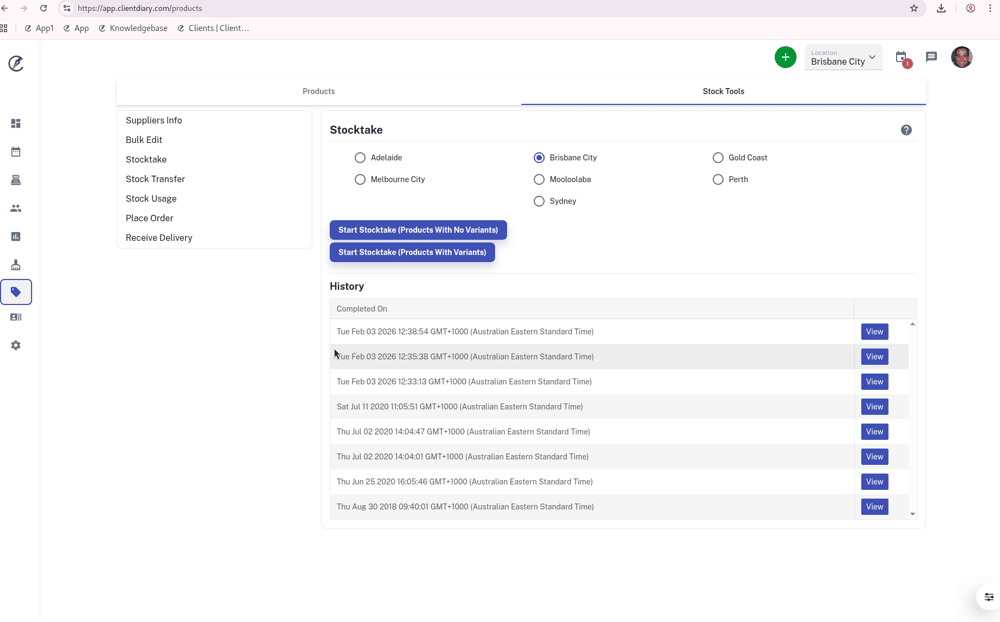Start Stocktake for products with no variants

coord(418,230)
